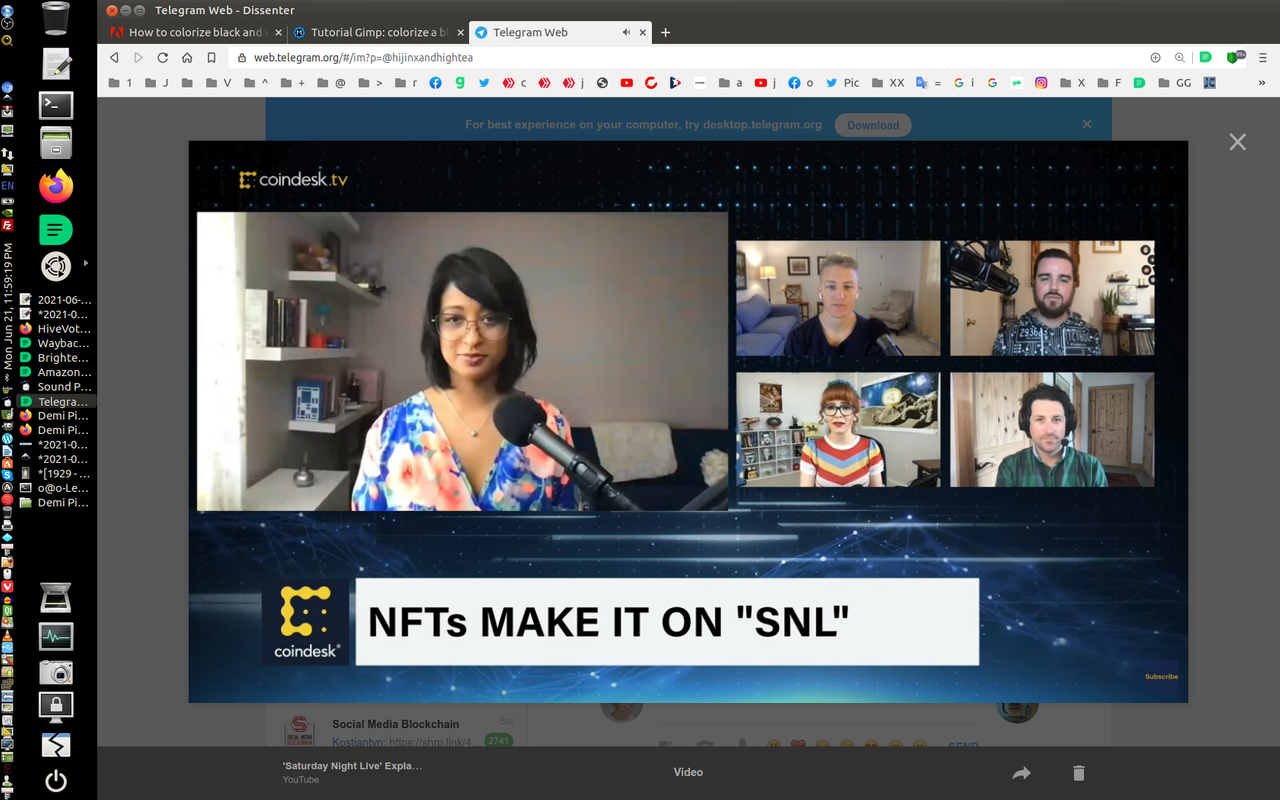Switch to the Amazon... window in task list

[x=56, y=372]
